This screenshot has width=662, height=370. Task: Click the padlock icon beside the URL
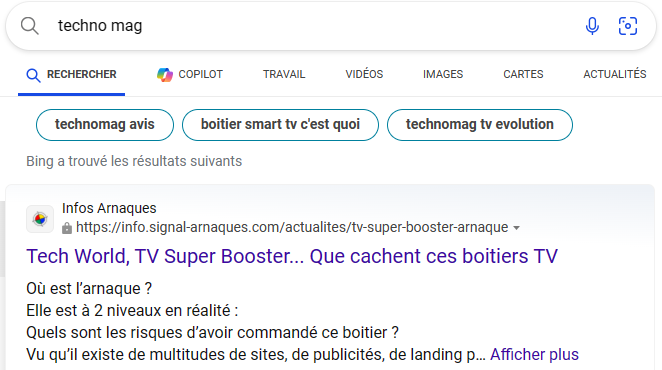point(67,228)
